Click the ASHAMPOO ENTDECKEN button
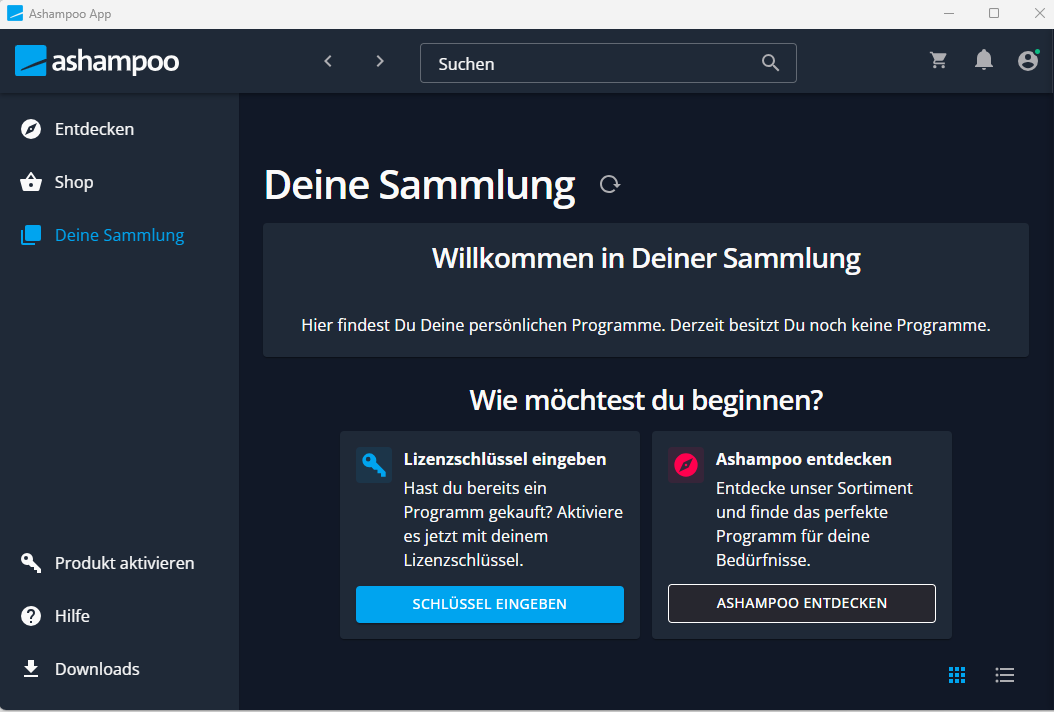Screen dimensions: 1054x712 click(x=801, y=603)
